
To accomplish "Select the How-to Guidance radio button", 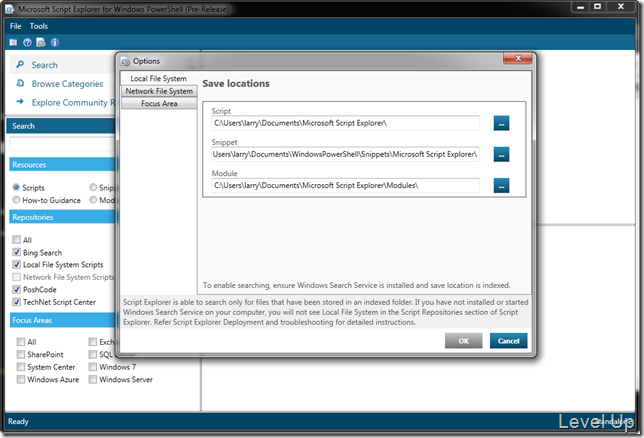I will 16,200.
